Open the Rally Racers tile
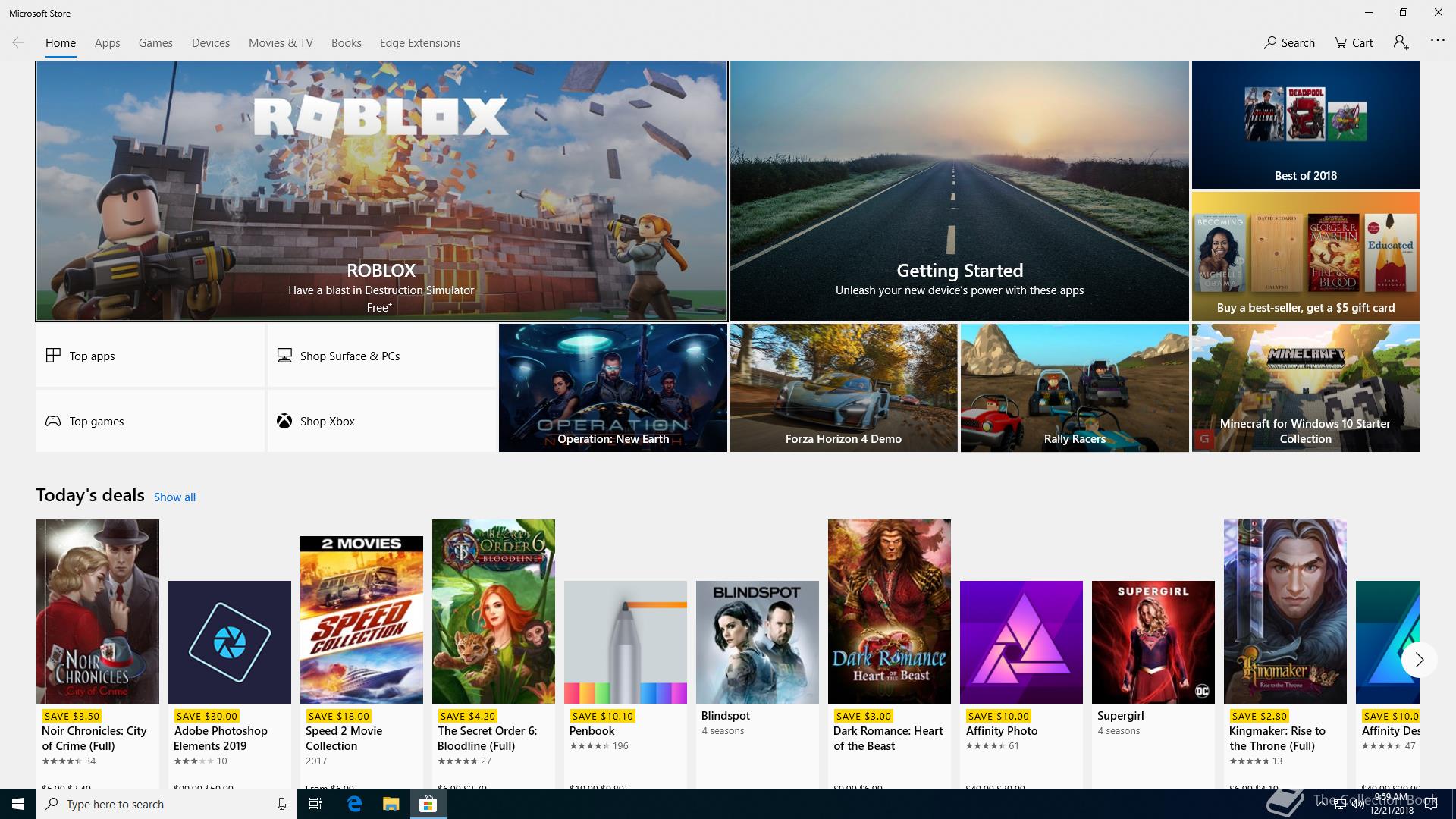This screenshot has height=819, width=1456. [1075, 388]
